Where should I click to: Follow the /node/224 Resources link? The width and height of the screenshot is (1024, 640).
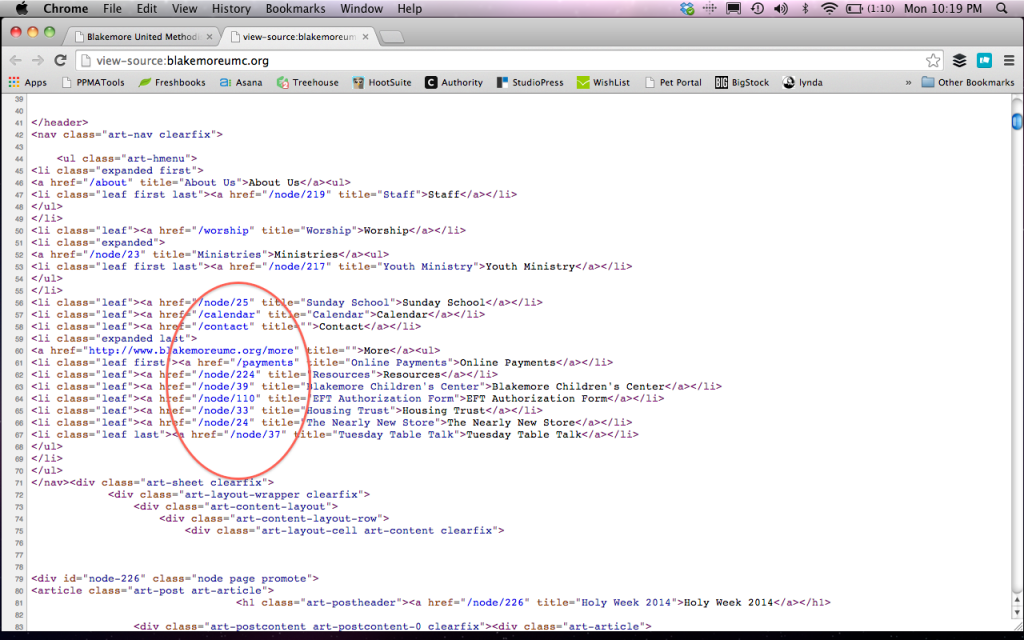[227, 375]
